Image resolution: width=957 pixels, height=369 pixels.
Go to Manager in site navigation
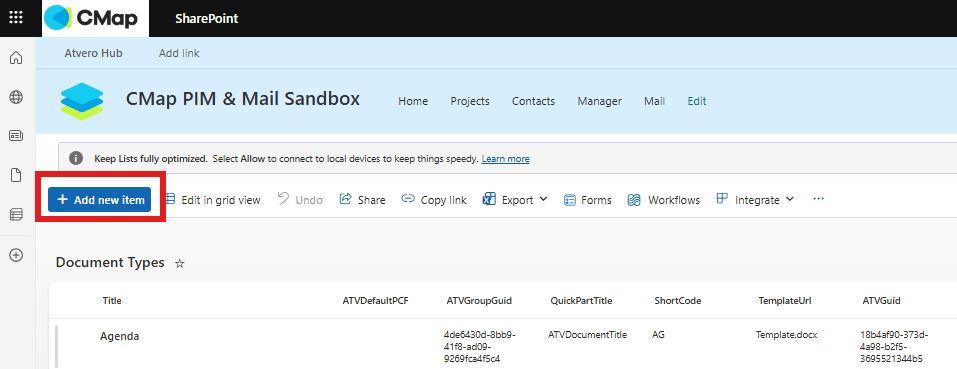[599, 101]
